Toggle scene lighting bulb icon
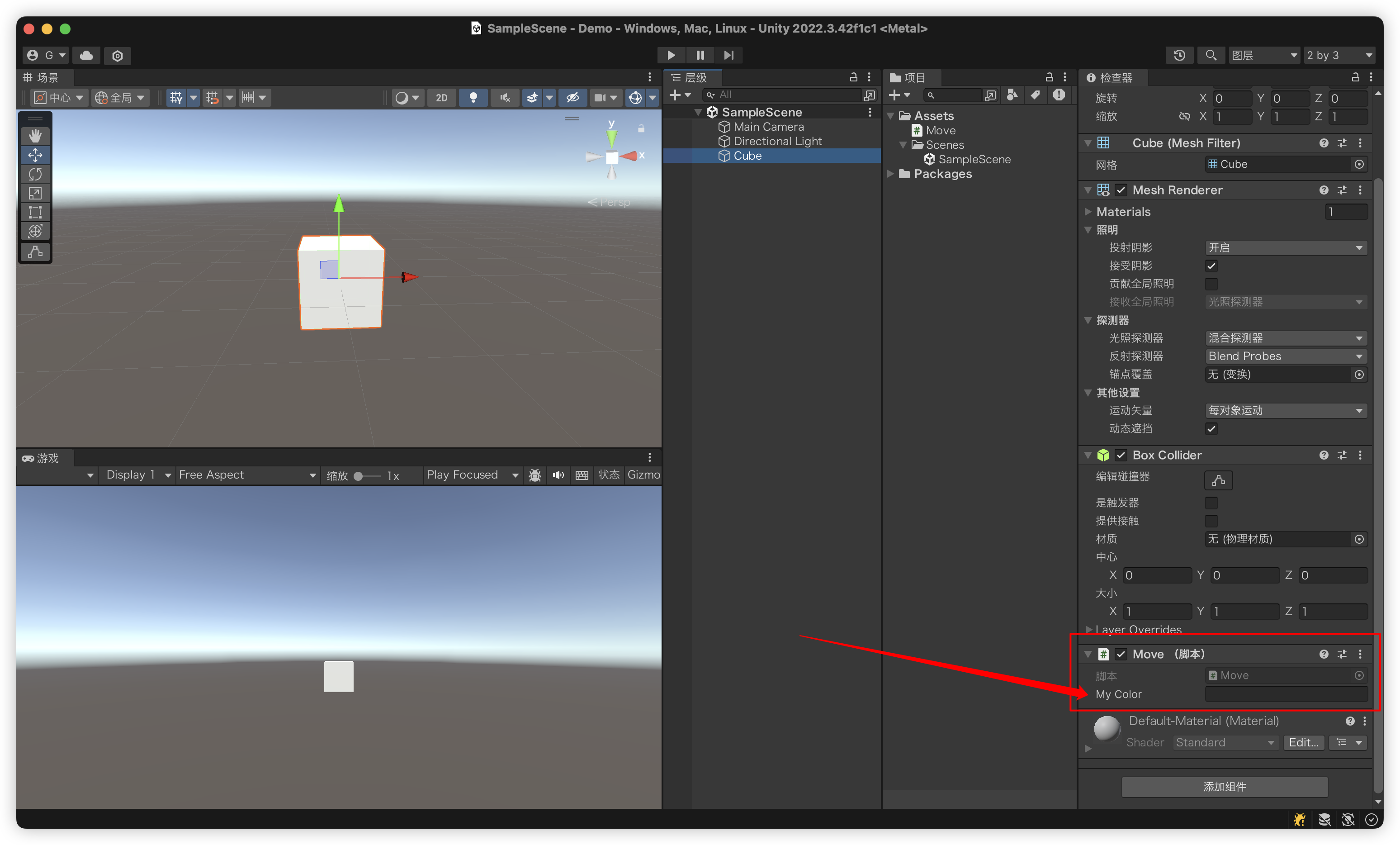The image size is (1400, 845). point(473,98)
